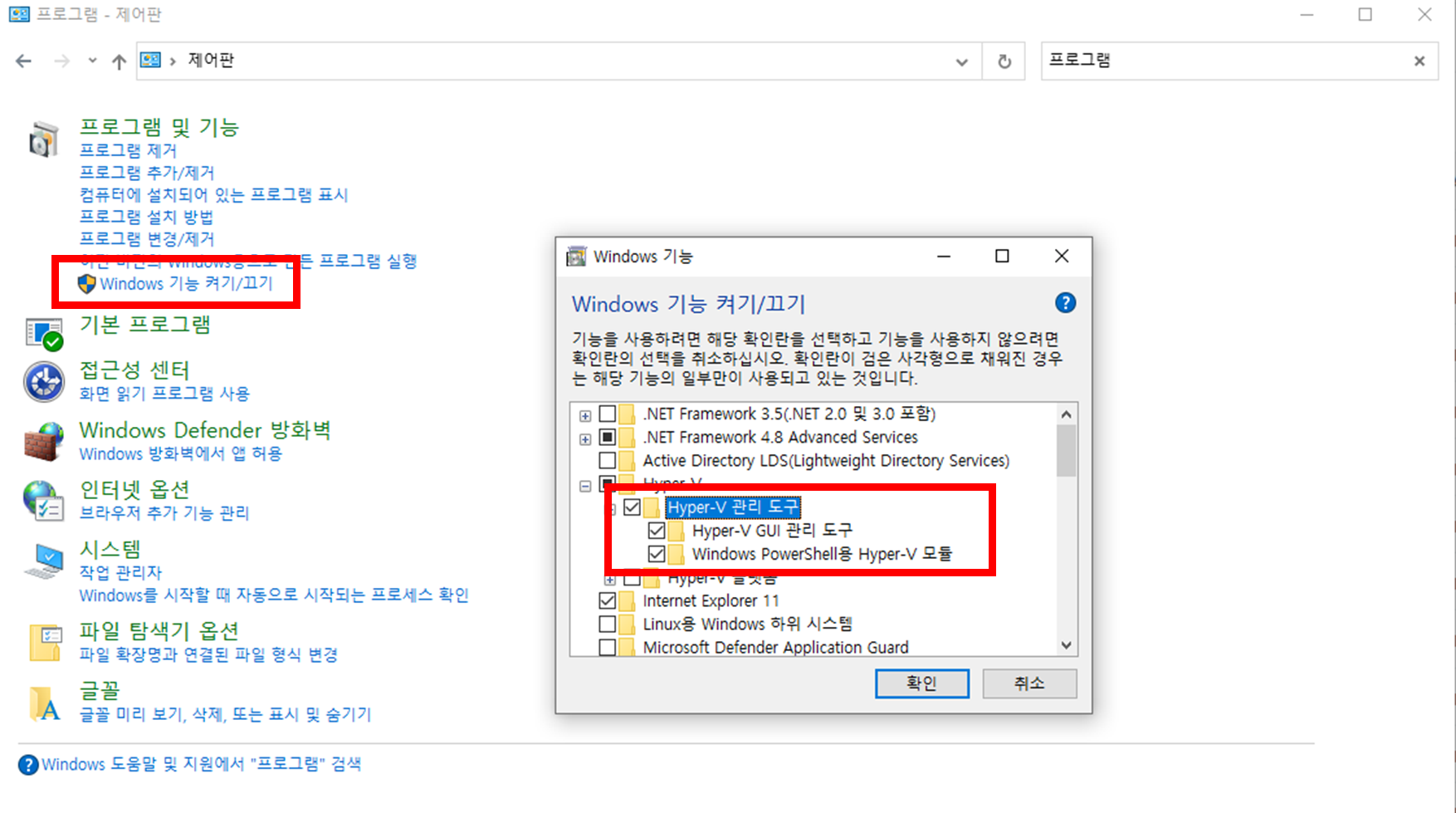Viewport: 1456px width, 813px height.
Task: Go back with the left arrow button
Action: pyautogui.click(x=23, y=61)
